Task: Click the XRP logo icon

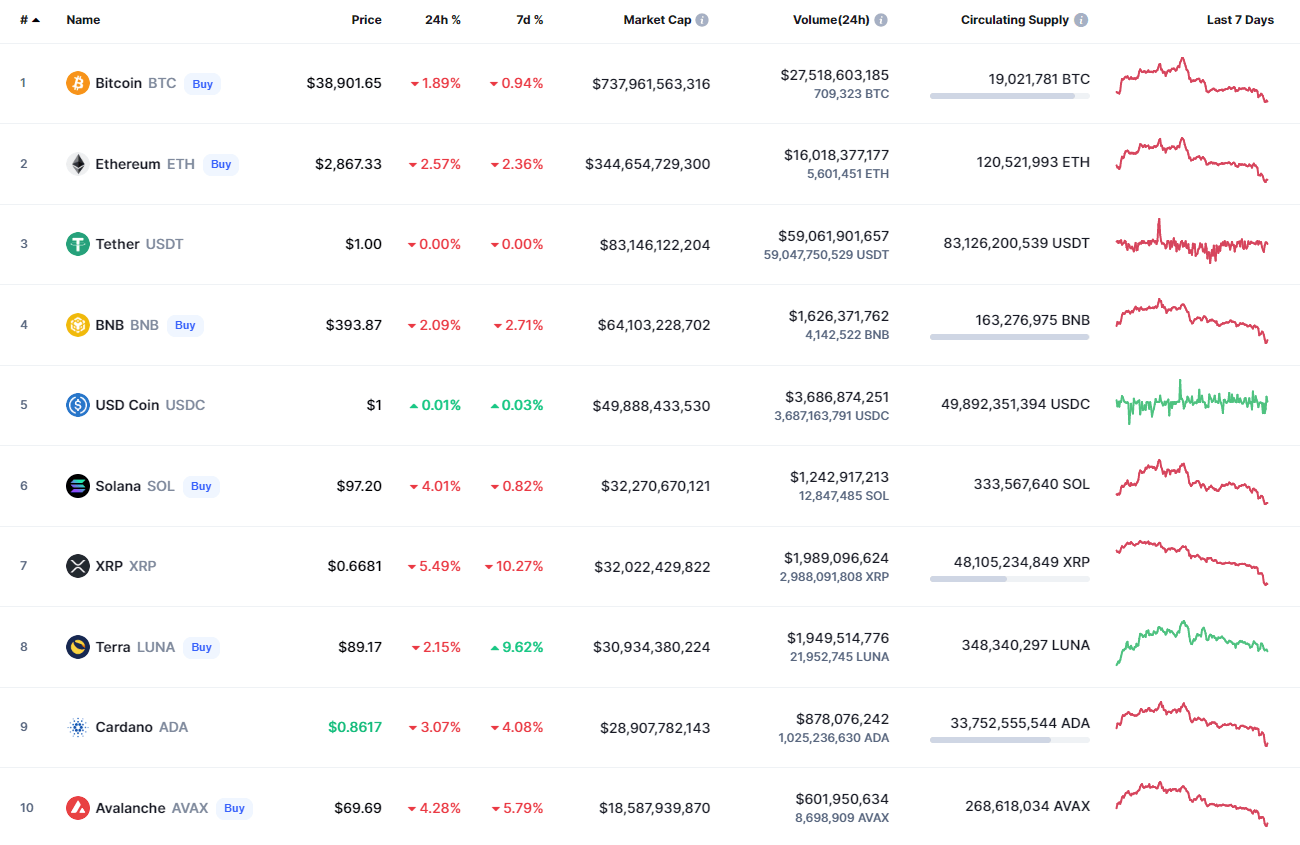Action: coord(78,566)
